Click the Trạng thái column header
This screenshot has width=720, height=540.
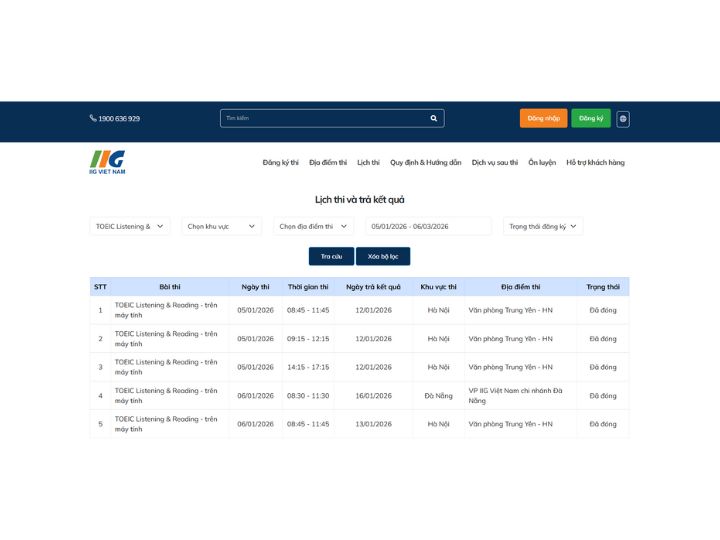click(603, 287)
